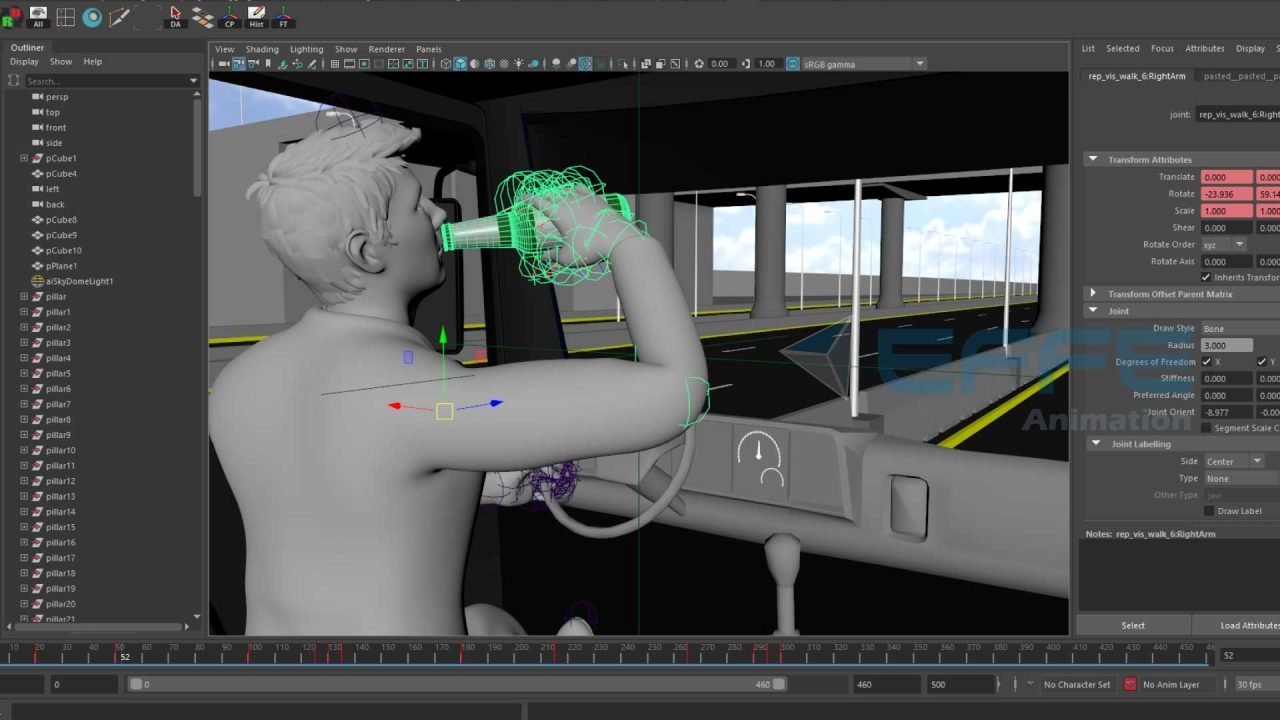Click the shaded display mode cube icon
The width and height of the screenshot is (1280, 720).
pos(460,63)
